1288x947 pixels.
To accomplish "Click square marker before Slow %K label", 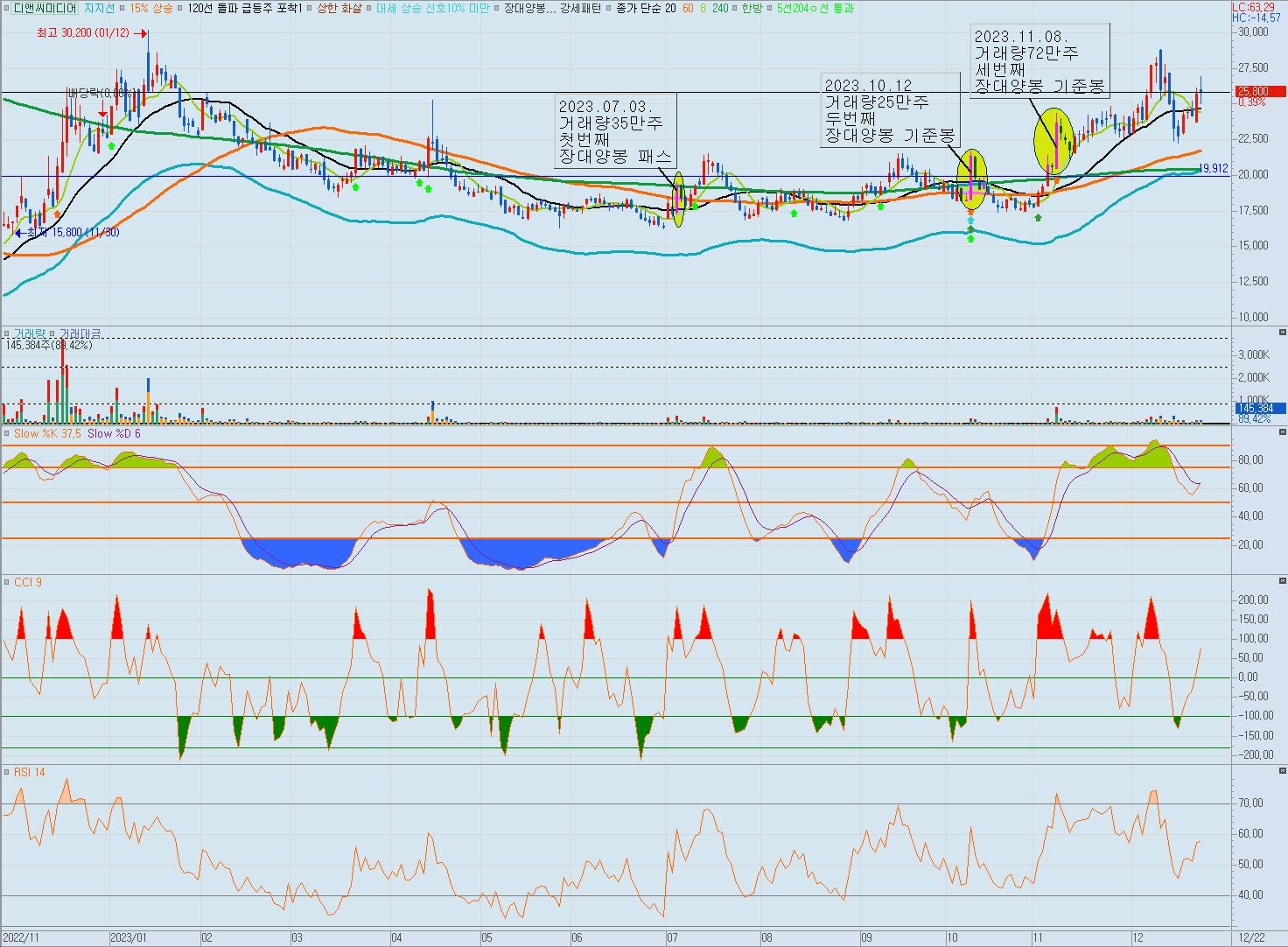I will click(7, 433).
